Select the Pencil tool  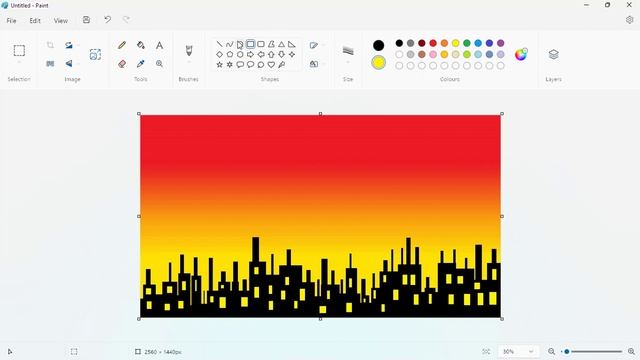122,45
